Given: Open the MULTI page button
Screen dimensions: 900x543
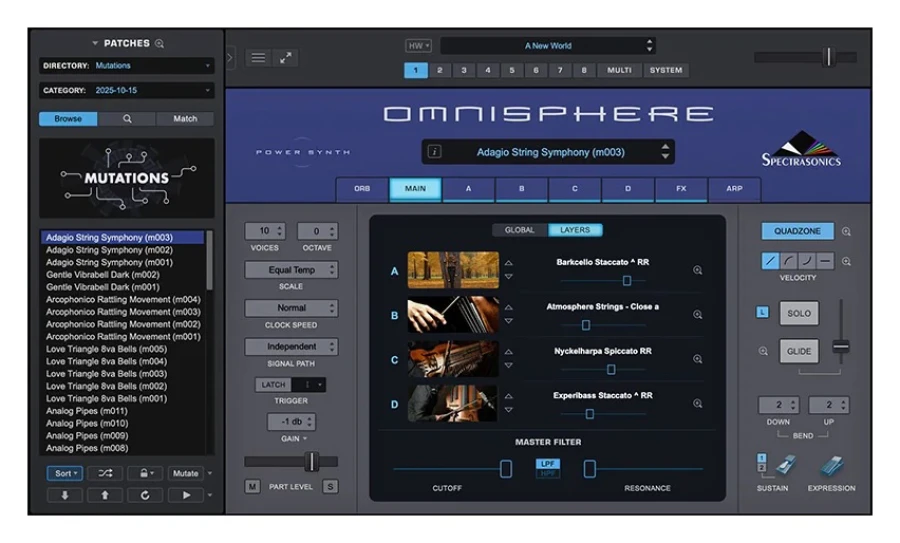Looking at the screenshot, I should click(x=619, y=71).
